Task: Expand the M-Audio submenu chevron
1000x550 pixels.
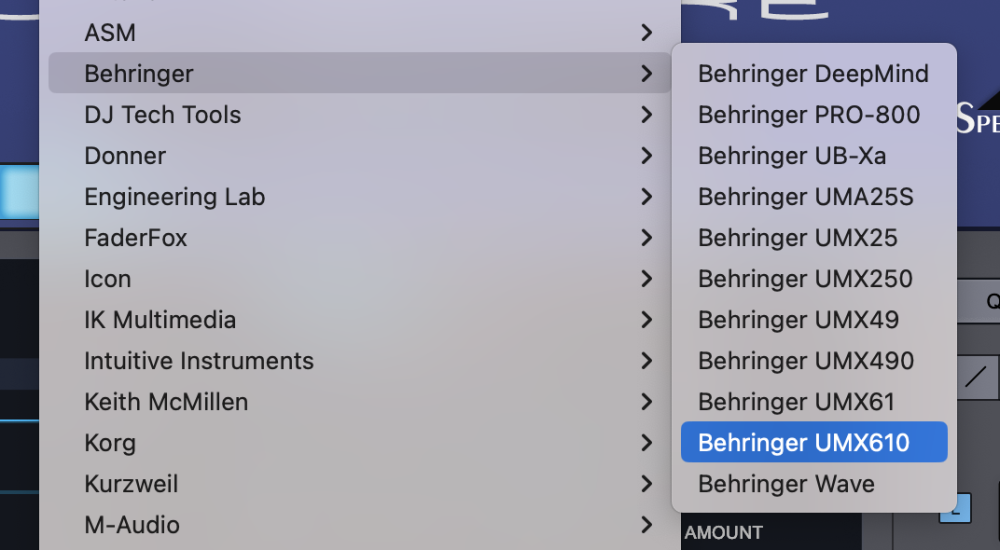Action: (647, 525)
